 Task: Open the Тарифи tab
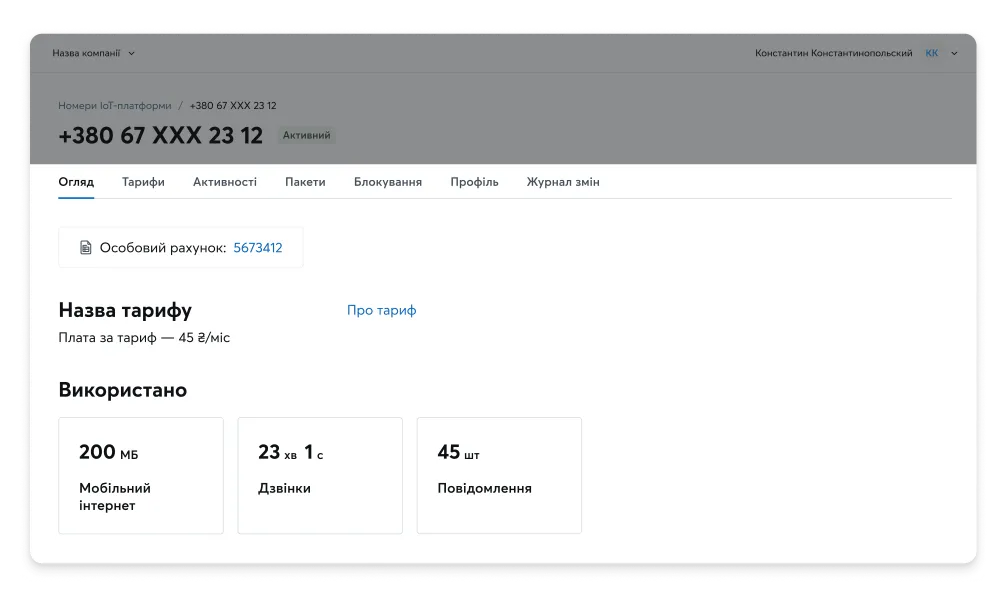point(143,182)
